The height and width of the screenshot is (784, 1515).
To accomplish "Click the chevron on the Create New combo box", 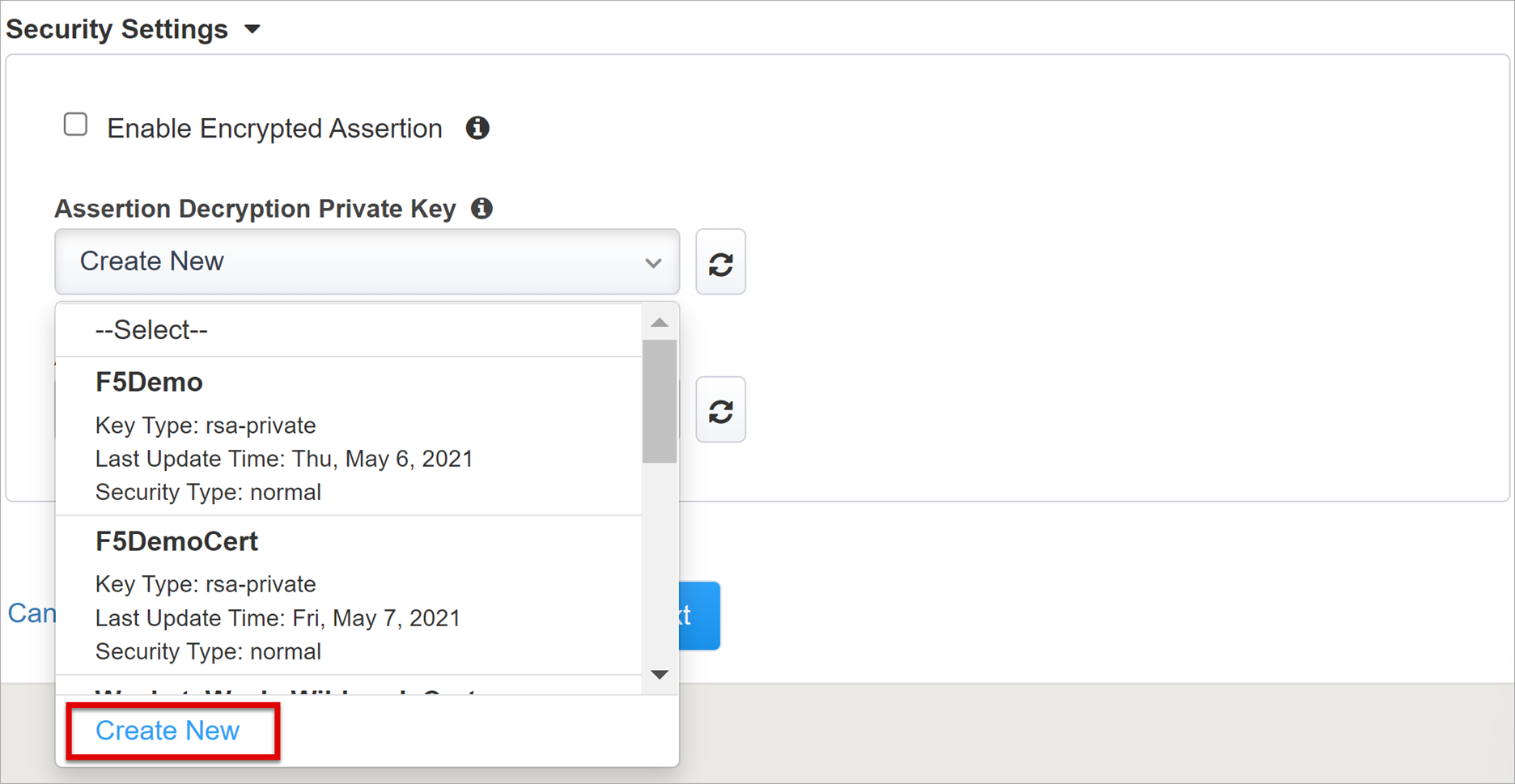I will (652, 262).
